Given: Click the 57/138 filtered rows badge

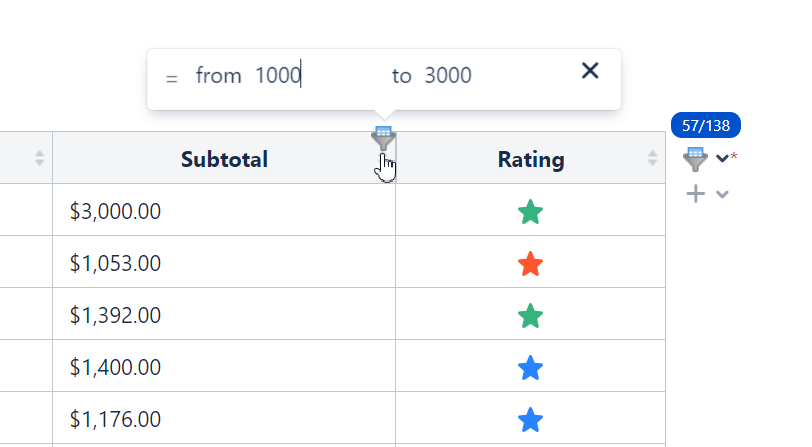Looking at the screenshot, I should (x=705, y=125).
